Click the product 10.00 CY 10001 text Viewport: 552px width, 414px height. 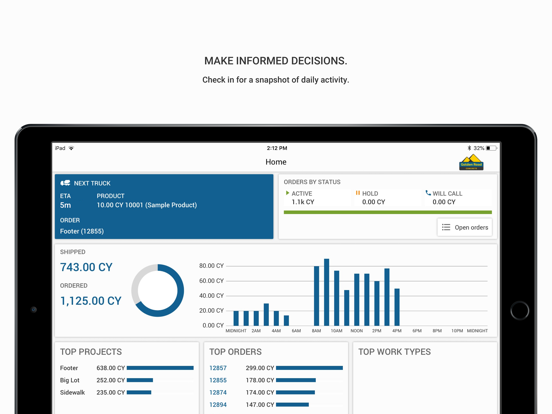147,205
